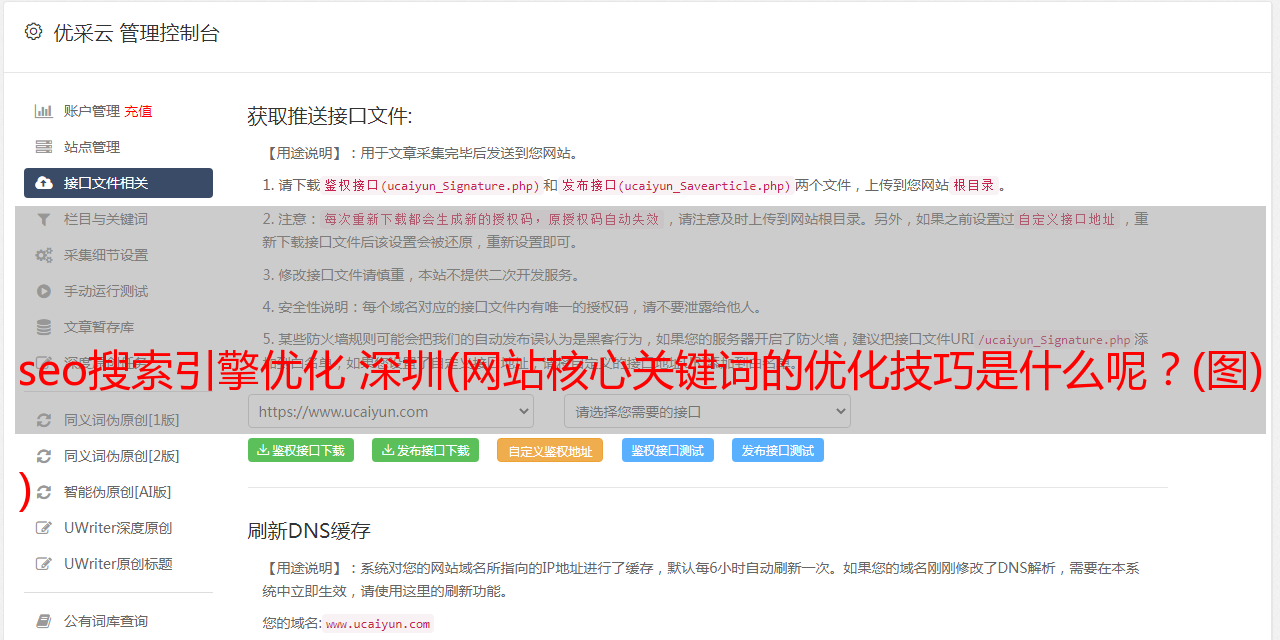The height and width of the screenshot is (640, 1280).
Task: Click the refresh icon for 智能伪原创[AI版]
Action: pos(44,492)
